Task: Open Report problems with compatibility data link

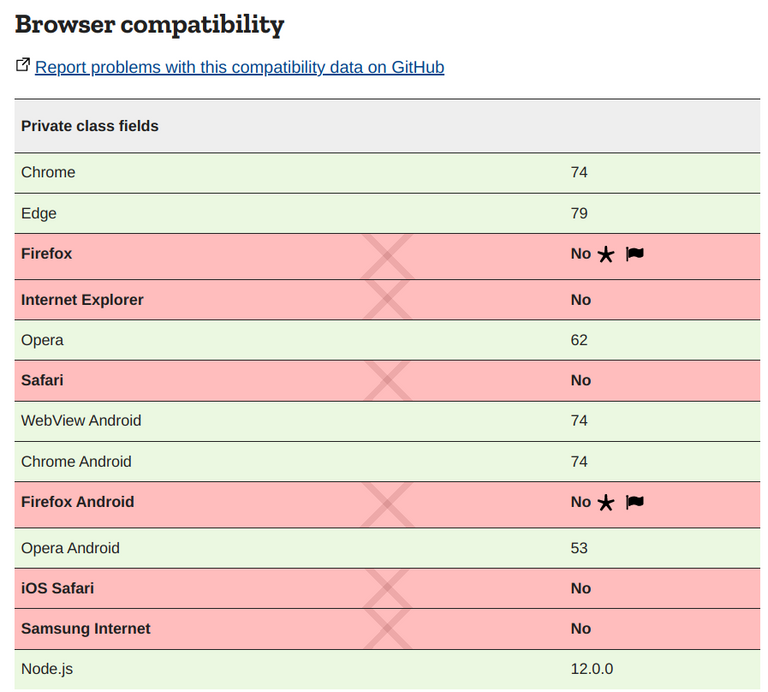Action: 239,67
